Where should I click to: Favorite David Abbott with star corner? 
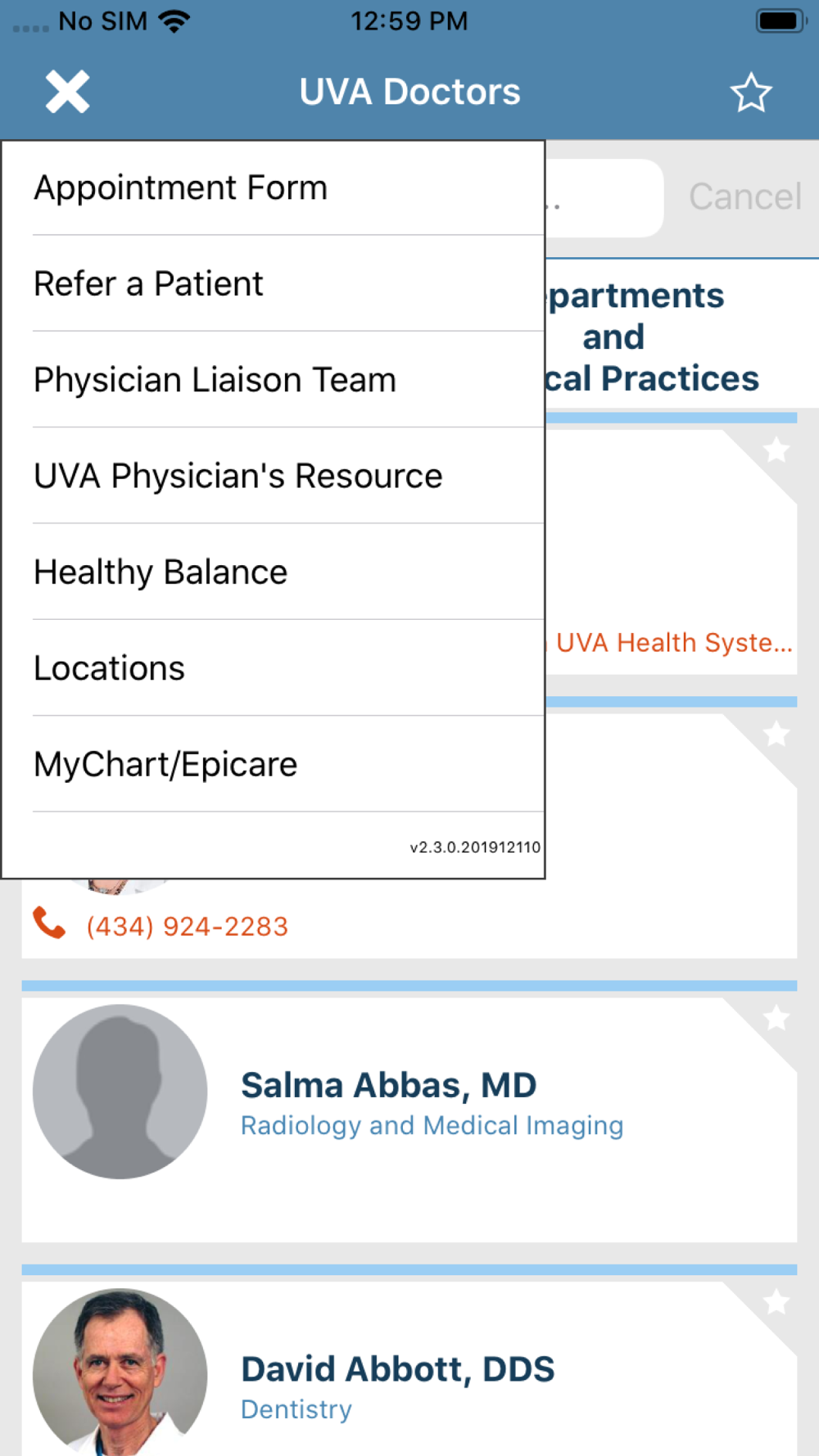point(776,1302)
